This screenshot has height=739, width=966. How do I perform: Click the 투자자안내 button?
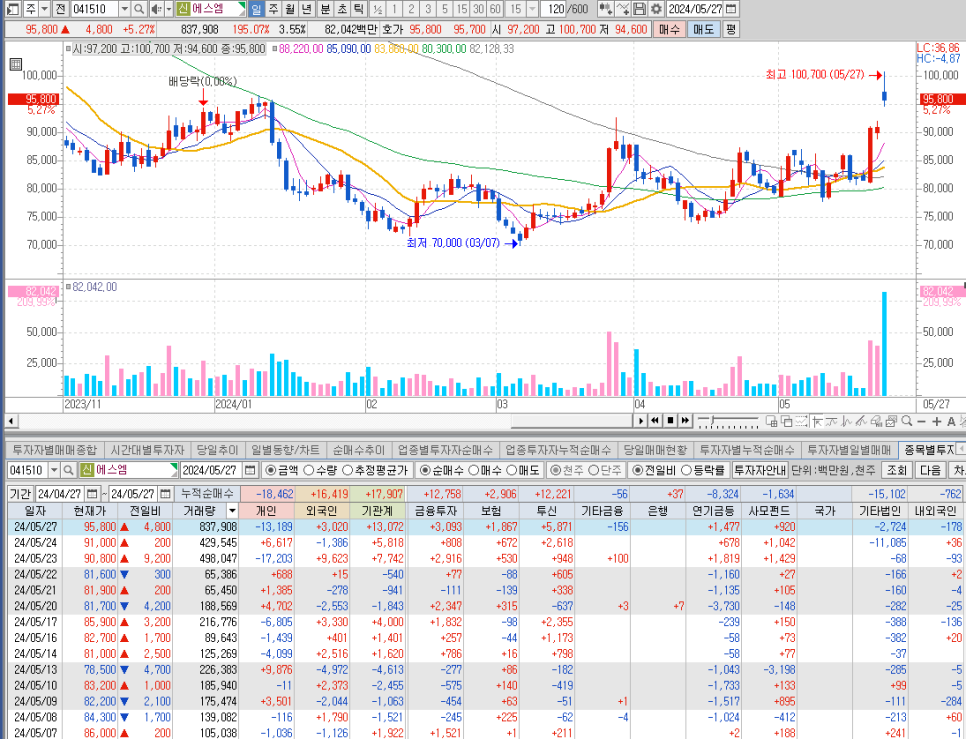point(760,470)
